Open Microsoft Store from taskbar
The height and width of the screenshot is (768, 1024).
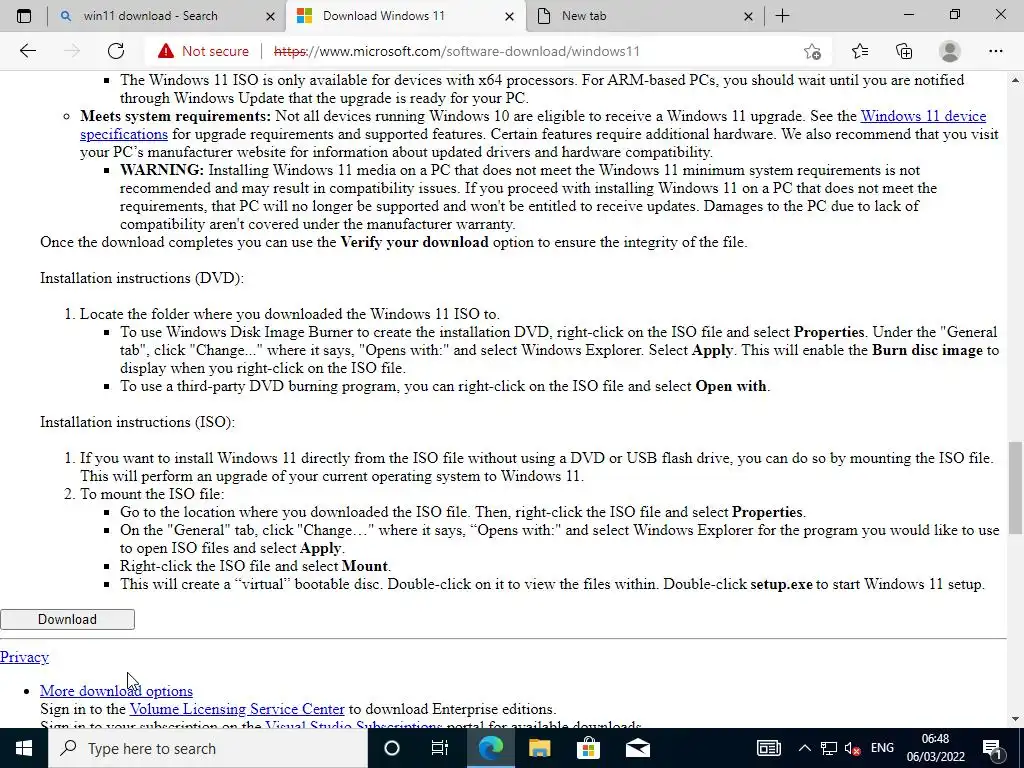pyautogui.click(x=588, y=748)
